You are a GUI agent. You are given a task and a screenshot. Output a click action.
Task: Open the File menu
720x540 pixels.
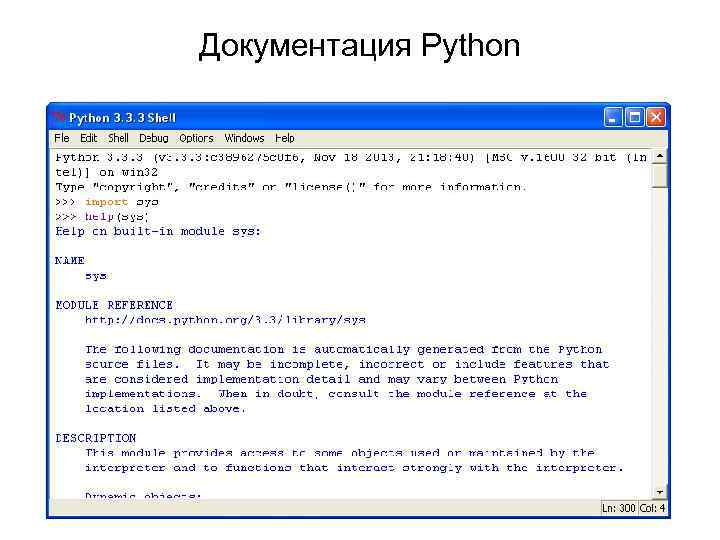[x=62, y=138]
